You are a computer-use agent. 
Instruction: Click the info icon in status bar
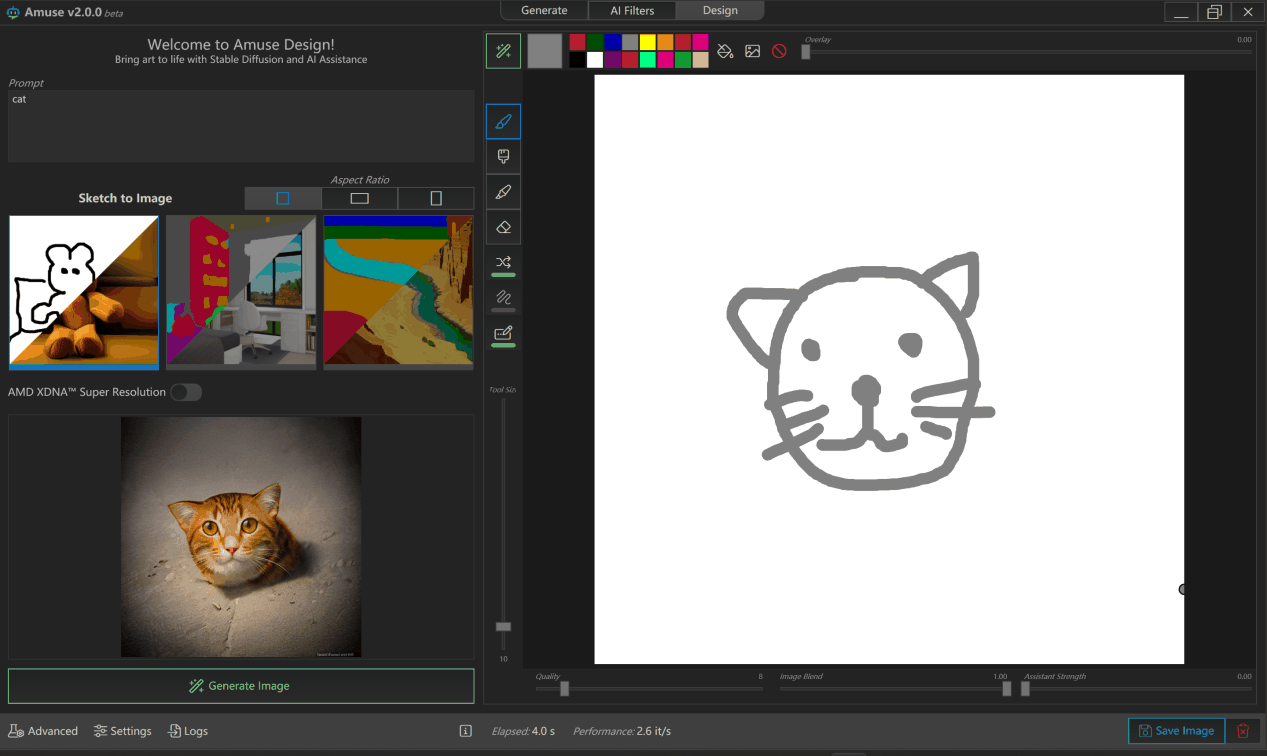tap(465, 731)
